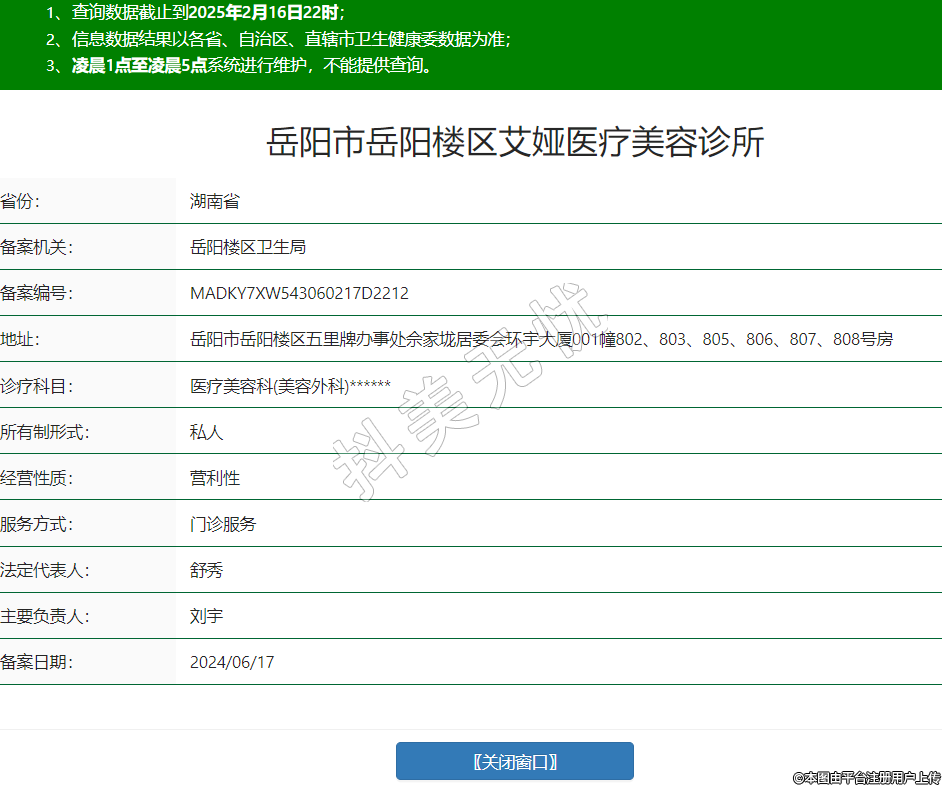Click the notice about 查询数据截止 date
Image resolution: width=942 pixels, height=785 pixels.
pyautogui.click(x=195, y=13)
